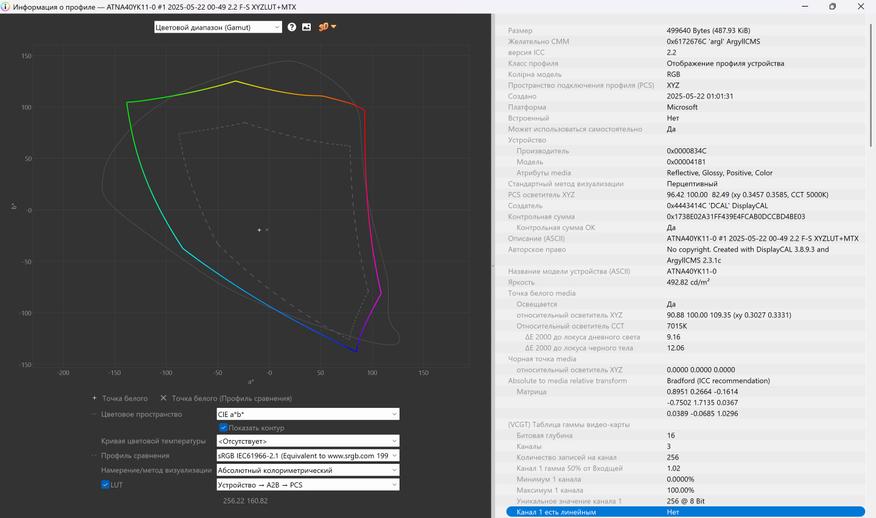Viewport: 876px width, 518px height.
Task: Click the white point plus marker in legend
Action: pyautogui.click(x=95, y=398)
